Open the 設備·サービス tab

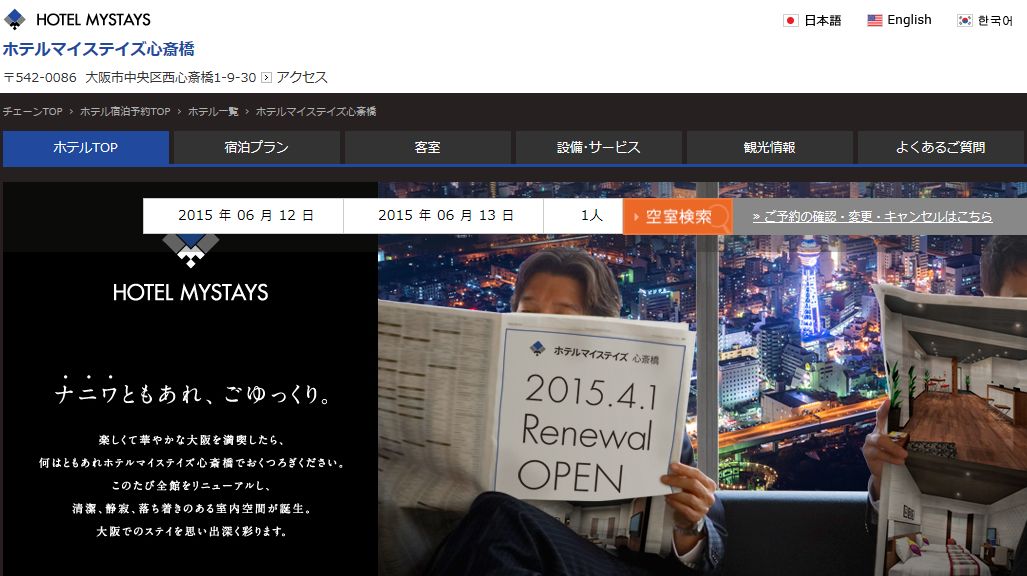(x=599, y=147)
